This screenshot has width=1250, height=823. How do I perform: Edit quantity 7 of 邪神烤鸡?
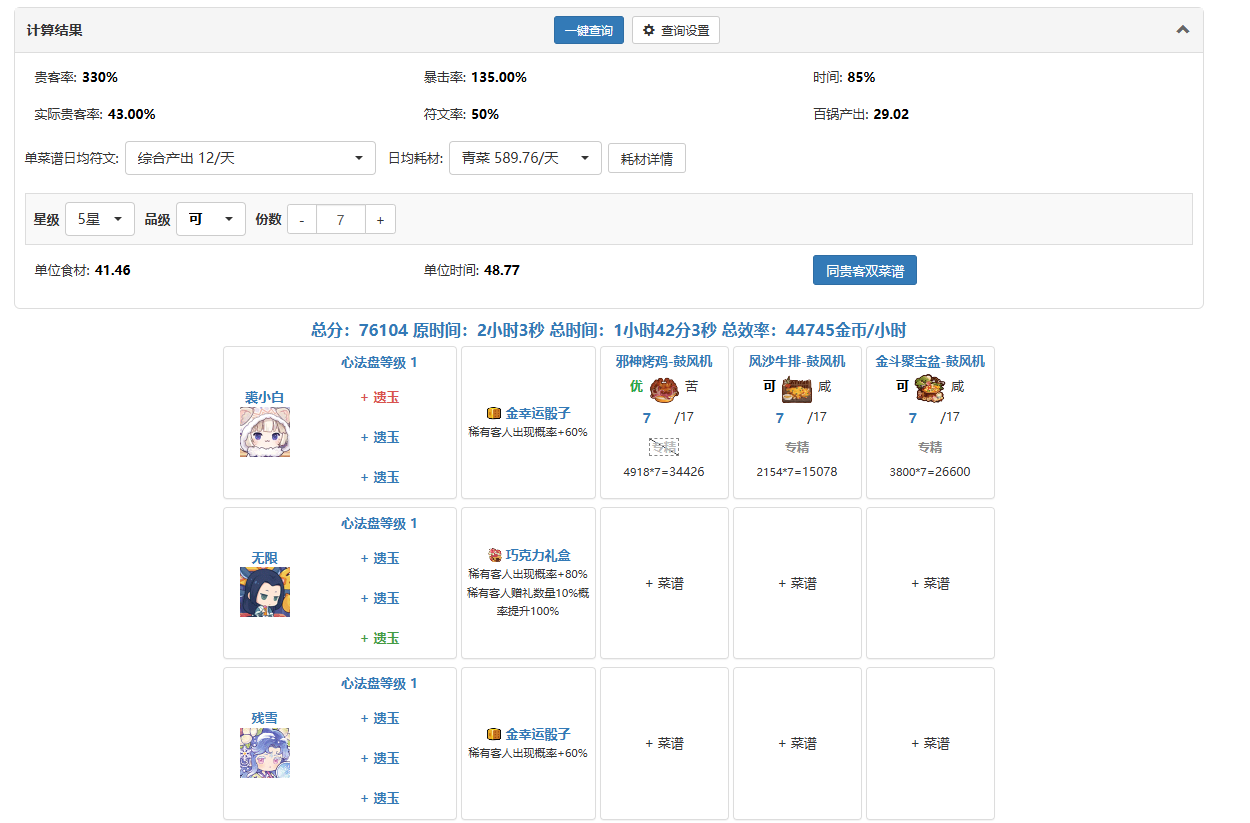[647, 418]
